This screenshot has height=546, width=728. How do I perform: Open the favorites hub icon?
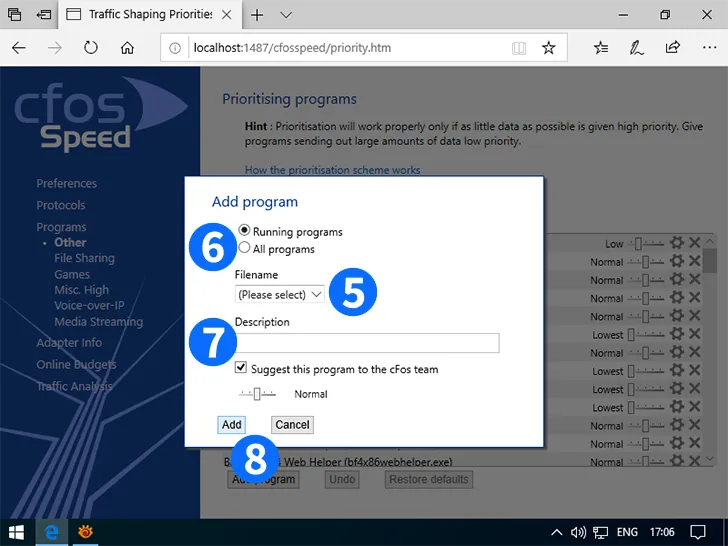coord(601,47)
